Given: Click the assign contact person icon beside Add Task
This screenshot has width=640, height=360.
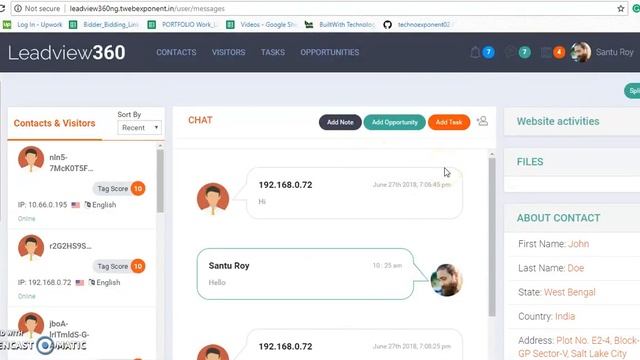Looking at the screenshot, I should [482, 121].
